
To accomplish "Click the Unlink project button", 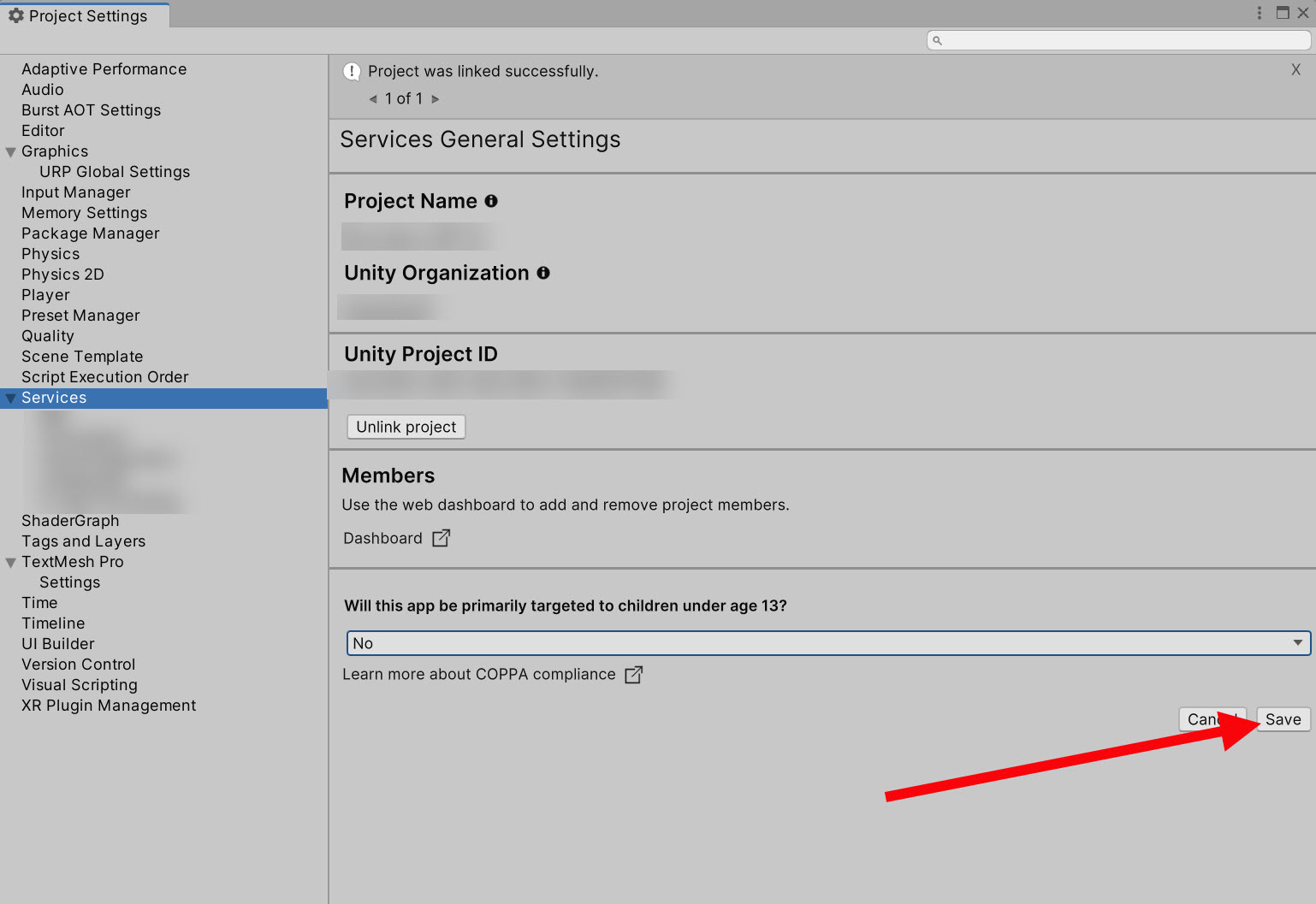I will click(x=406, y=427).
